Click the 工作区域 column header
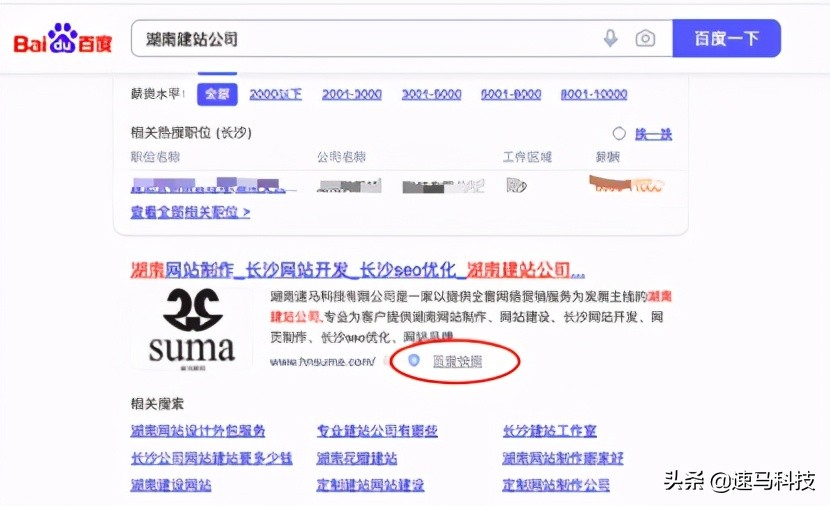This screenshot has height=506, width=830. click(x=527, y=157)
